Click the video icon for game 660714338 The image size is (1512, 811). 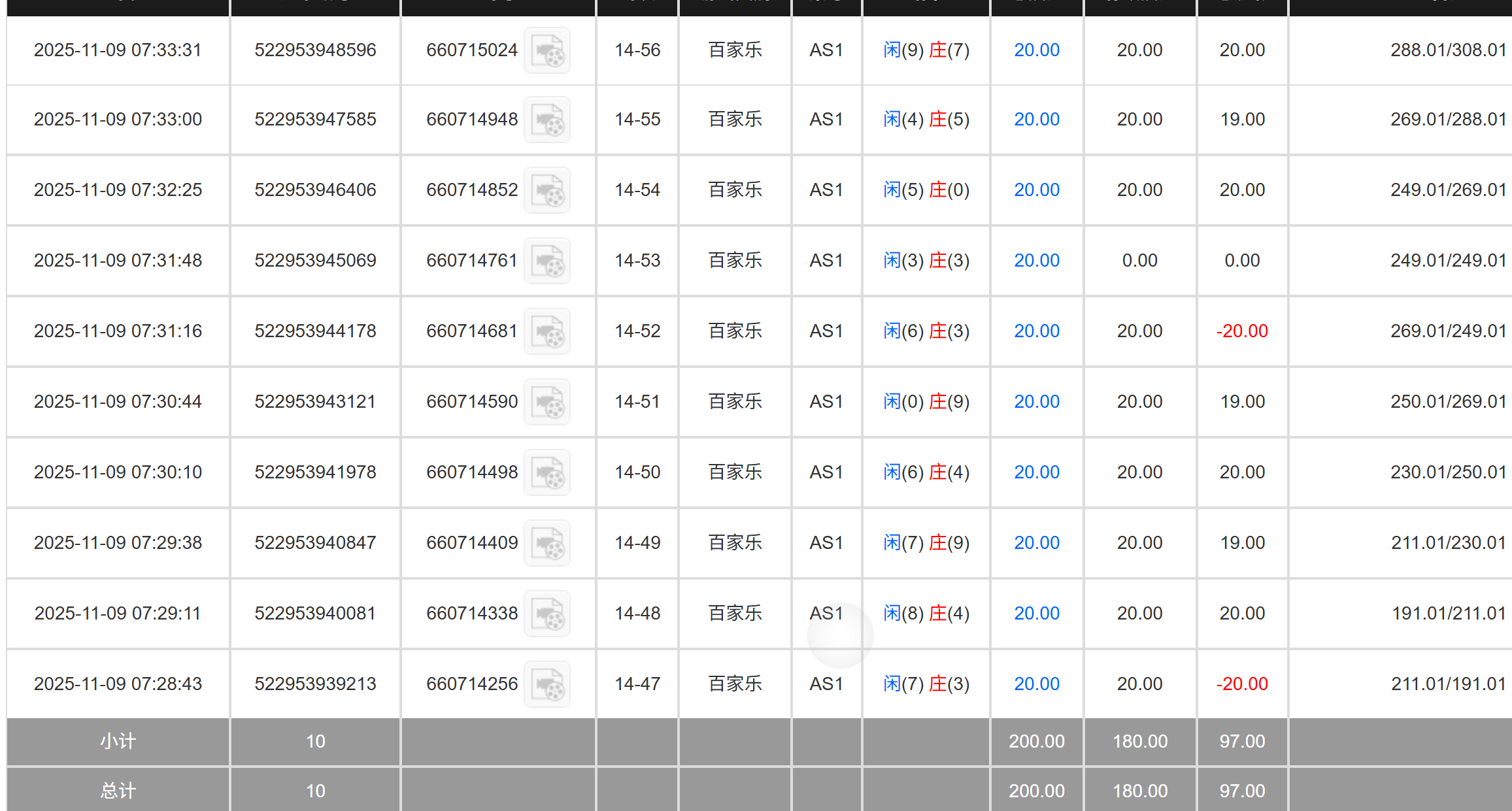point(546,613)
